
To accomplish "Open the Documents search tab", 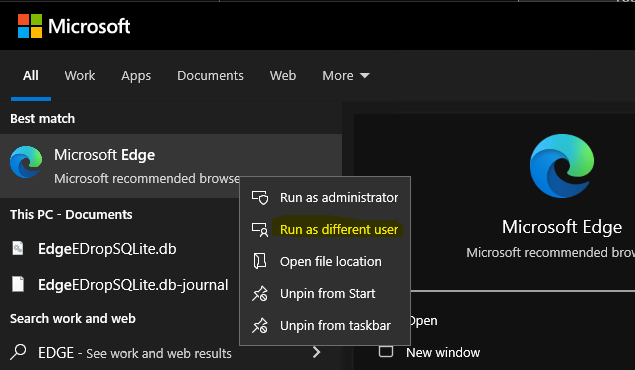I will pyautogui.click(x=210, y=76).
